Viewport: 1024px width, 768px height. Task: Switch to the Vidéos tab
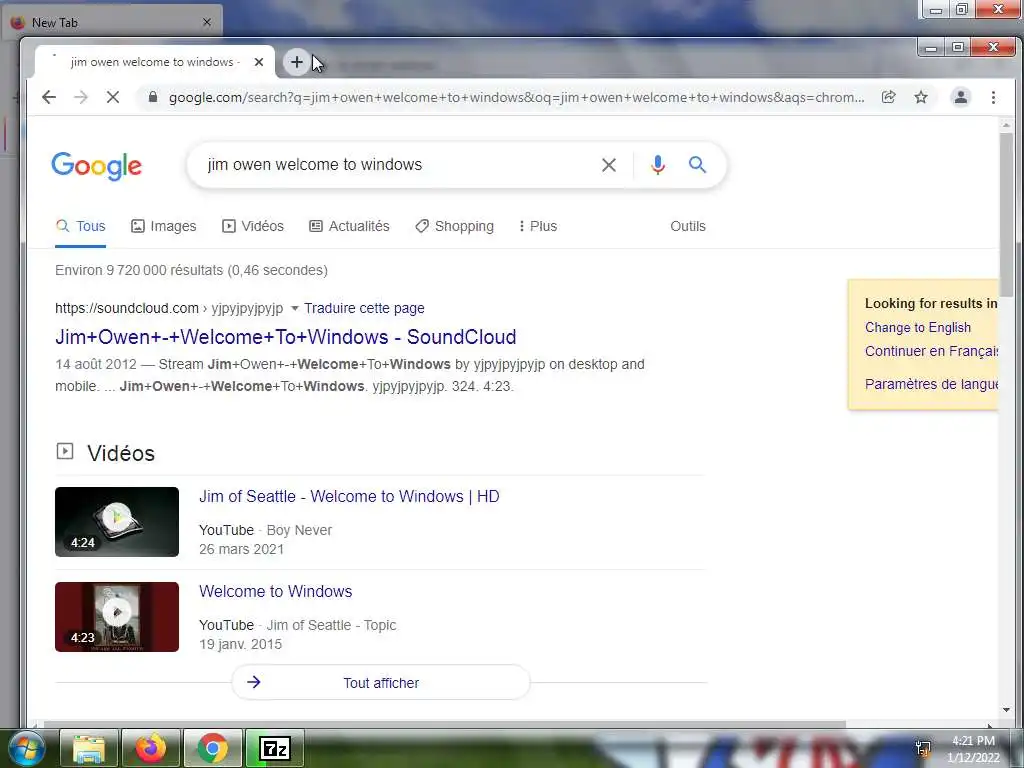[253, 226]
